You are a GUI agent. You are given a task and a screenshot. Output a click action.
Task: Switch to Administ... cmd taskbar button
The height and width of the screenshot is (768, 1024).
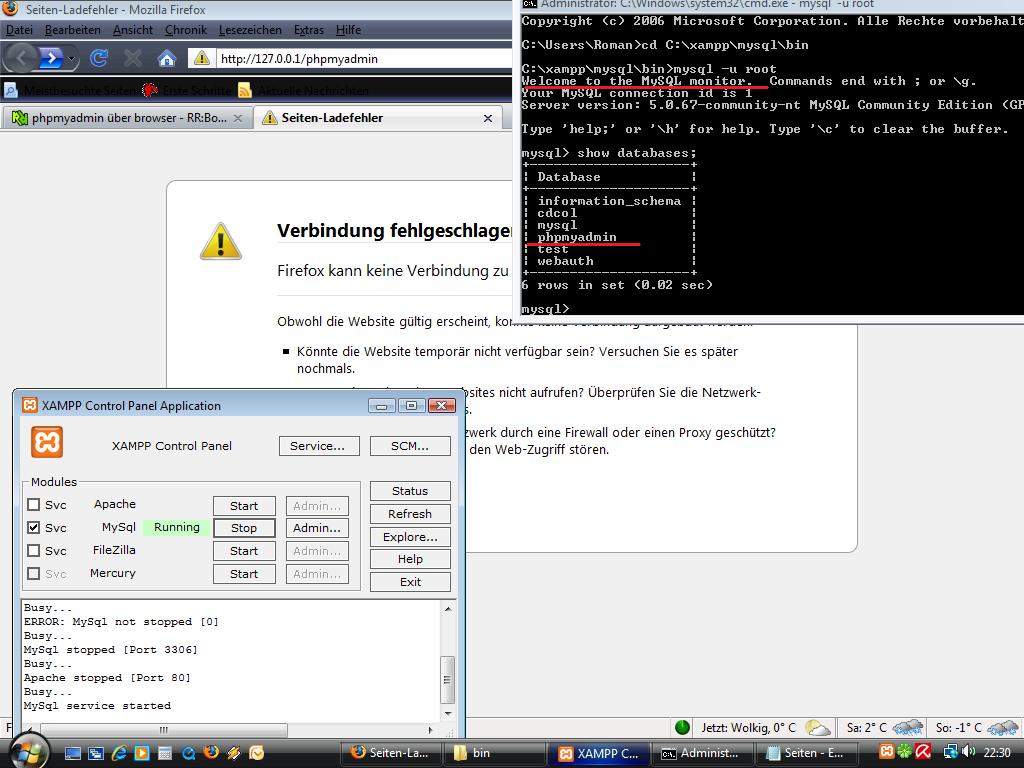tap(701, 753)
